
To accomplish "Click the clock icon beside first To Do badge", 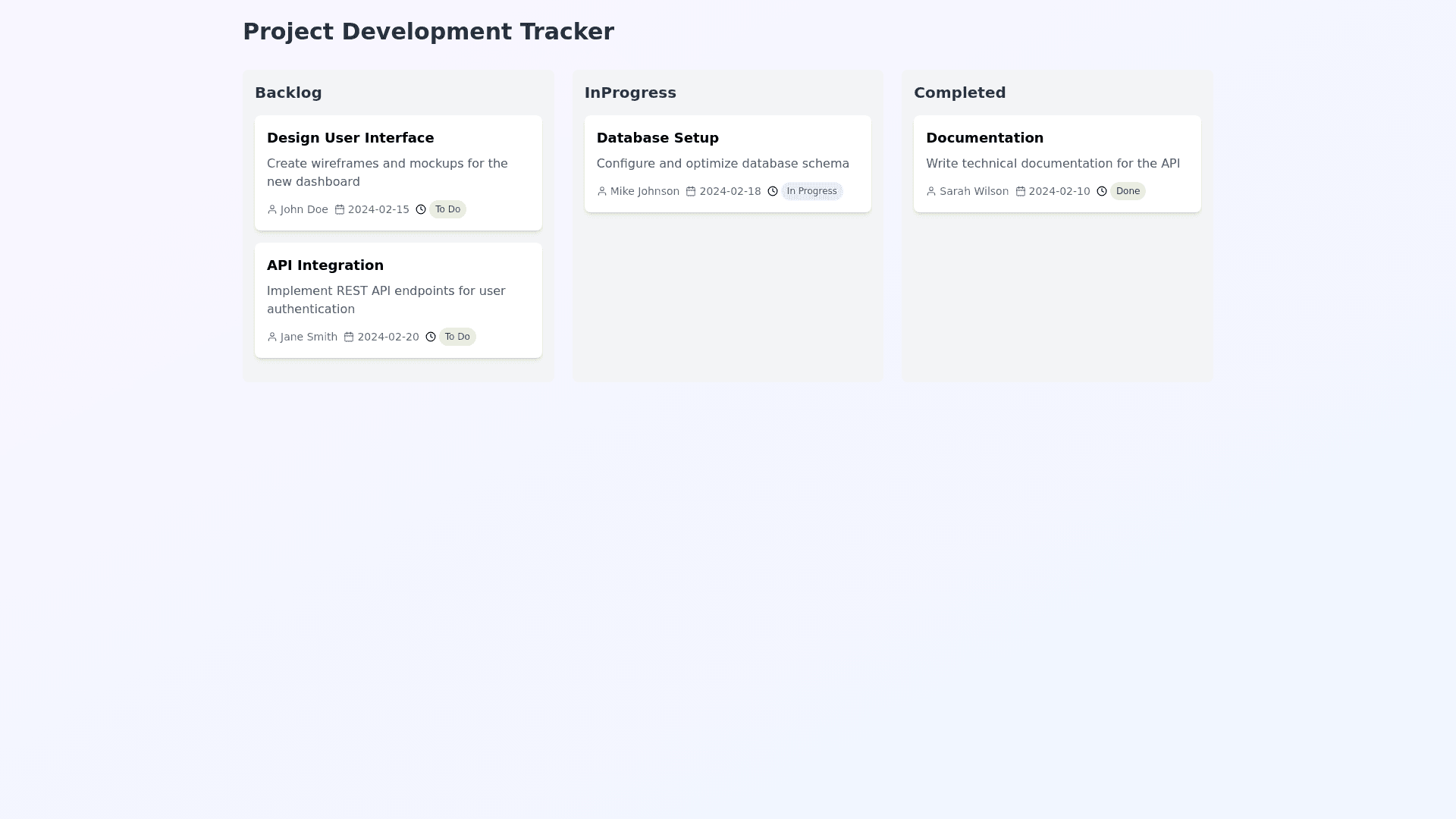I will click(x=421, y=209).
